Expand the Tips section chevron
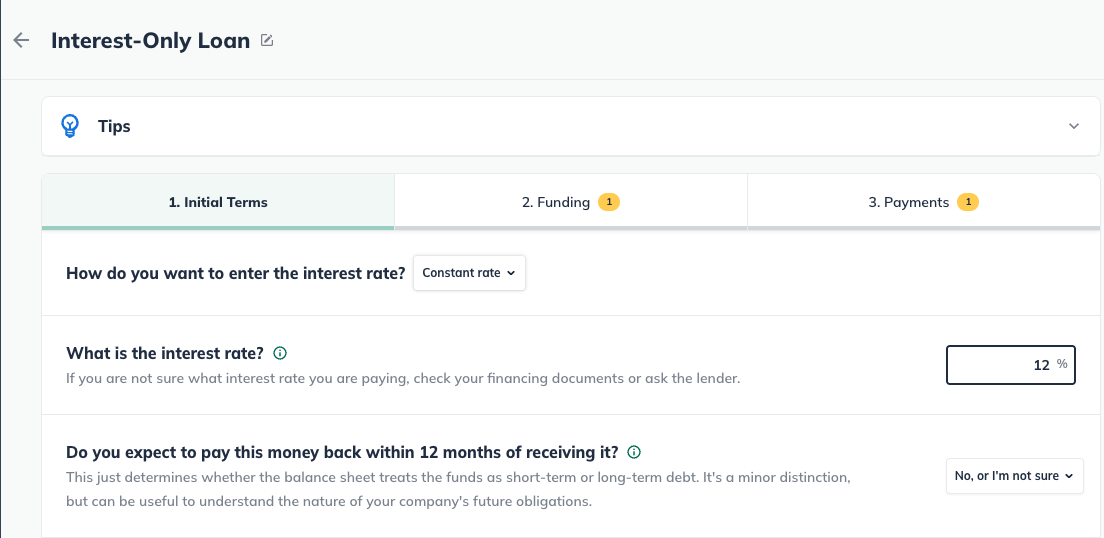Image resolution: width=1104 pixels, height=538 pixels. [x=1074, y=126]
